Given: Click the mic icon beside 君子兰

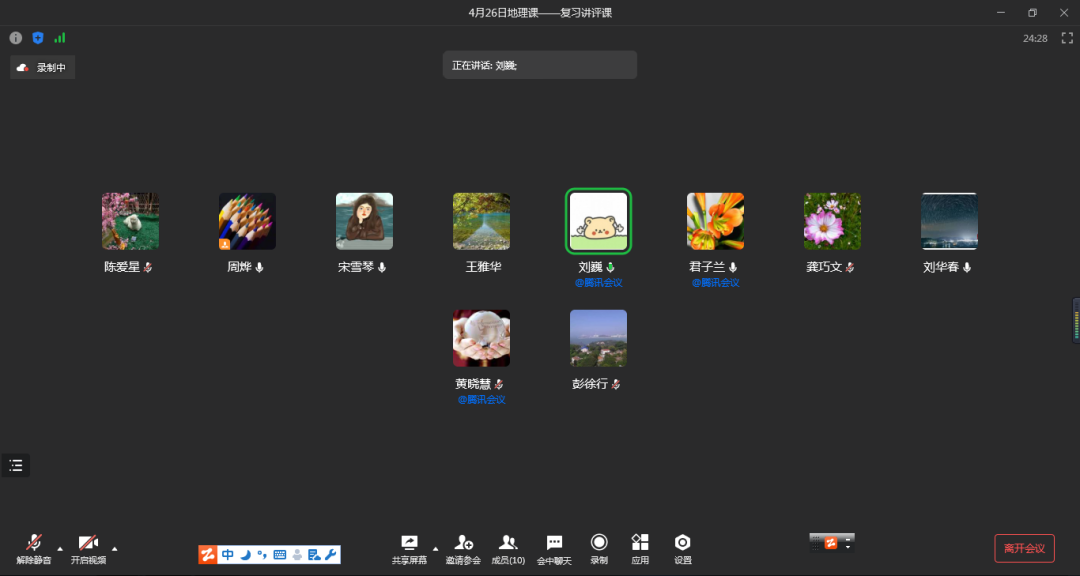Looking at the screenshot, I should 734,267.
